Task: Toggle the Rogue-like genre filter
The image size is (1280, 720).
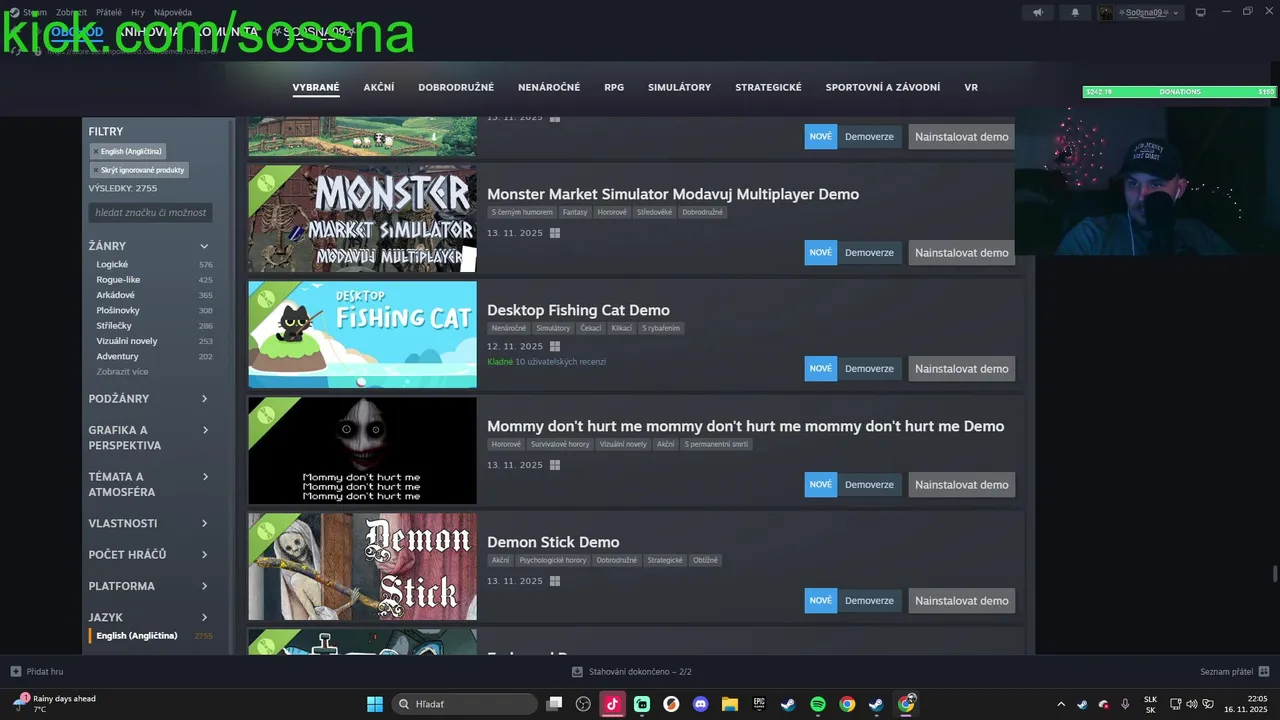Action: click(x=152, y=280)
